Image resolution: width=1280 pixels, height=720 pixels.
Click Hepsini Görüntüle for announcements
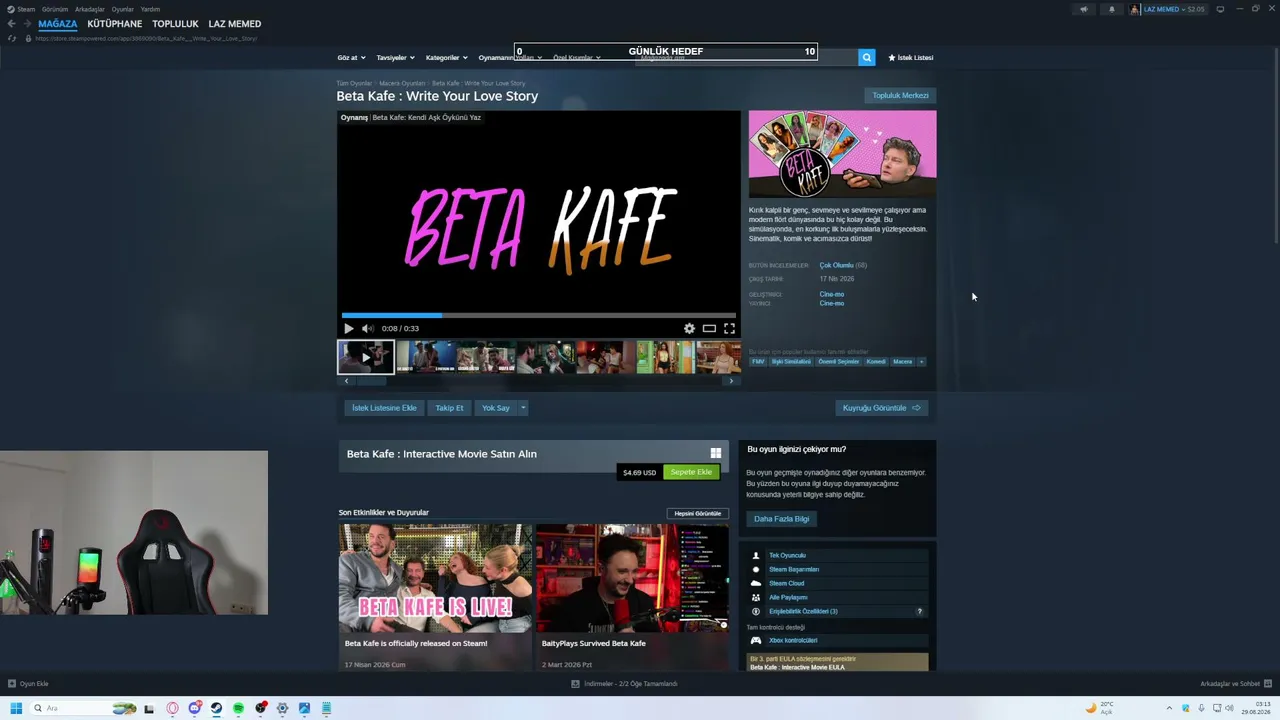(698, 513)
